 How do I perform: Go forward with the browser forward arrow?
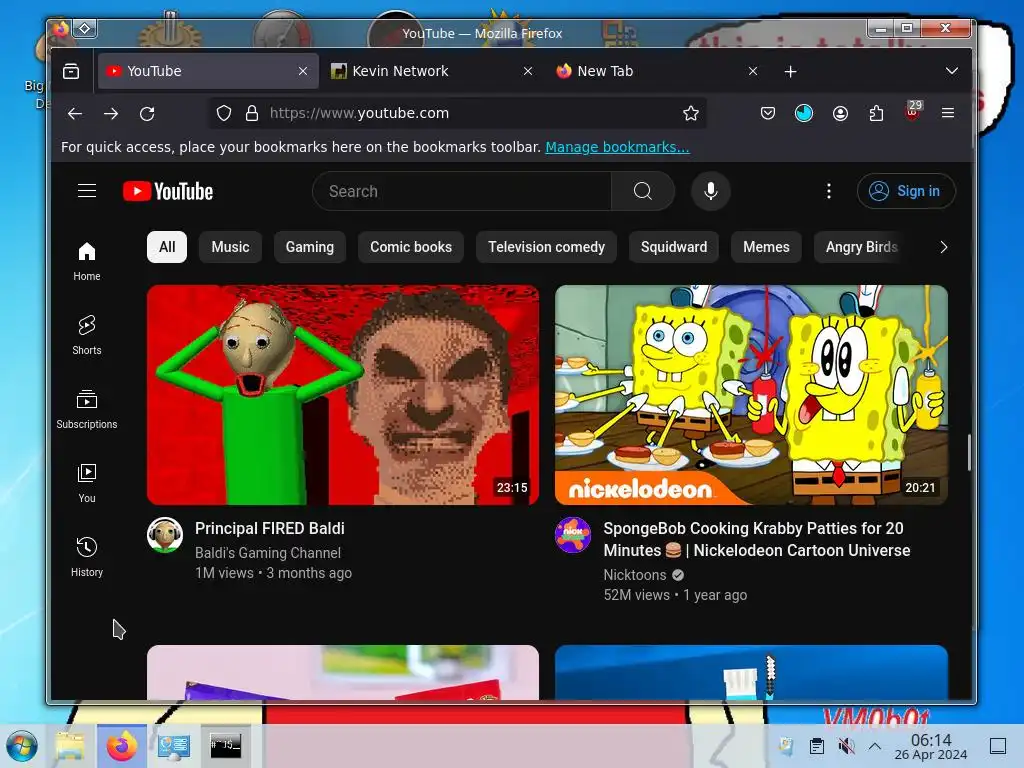(111, 114)
